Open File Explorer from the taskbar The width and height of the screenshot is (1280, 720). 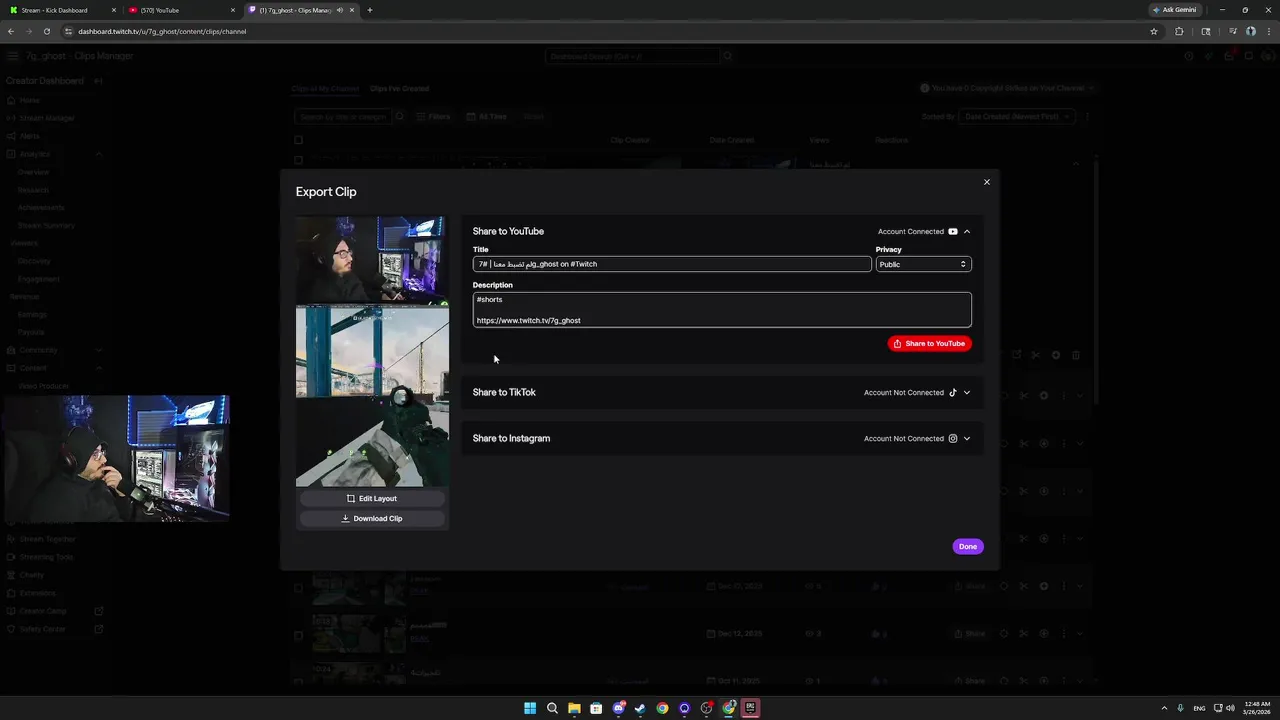click(x=574, y=708)
